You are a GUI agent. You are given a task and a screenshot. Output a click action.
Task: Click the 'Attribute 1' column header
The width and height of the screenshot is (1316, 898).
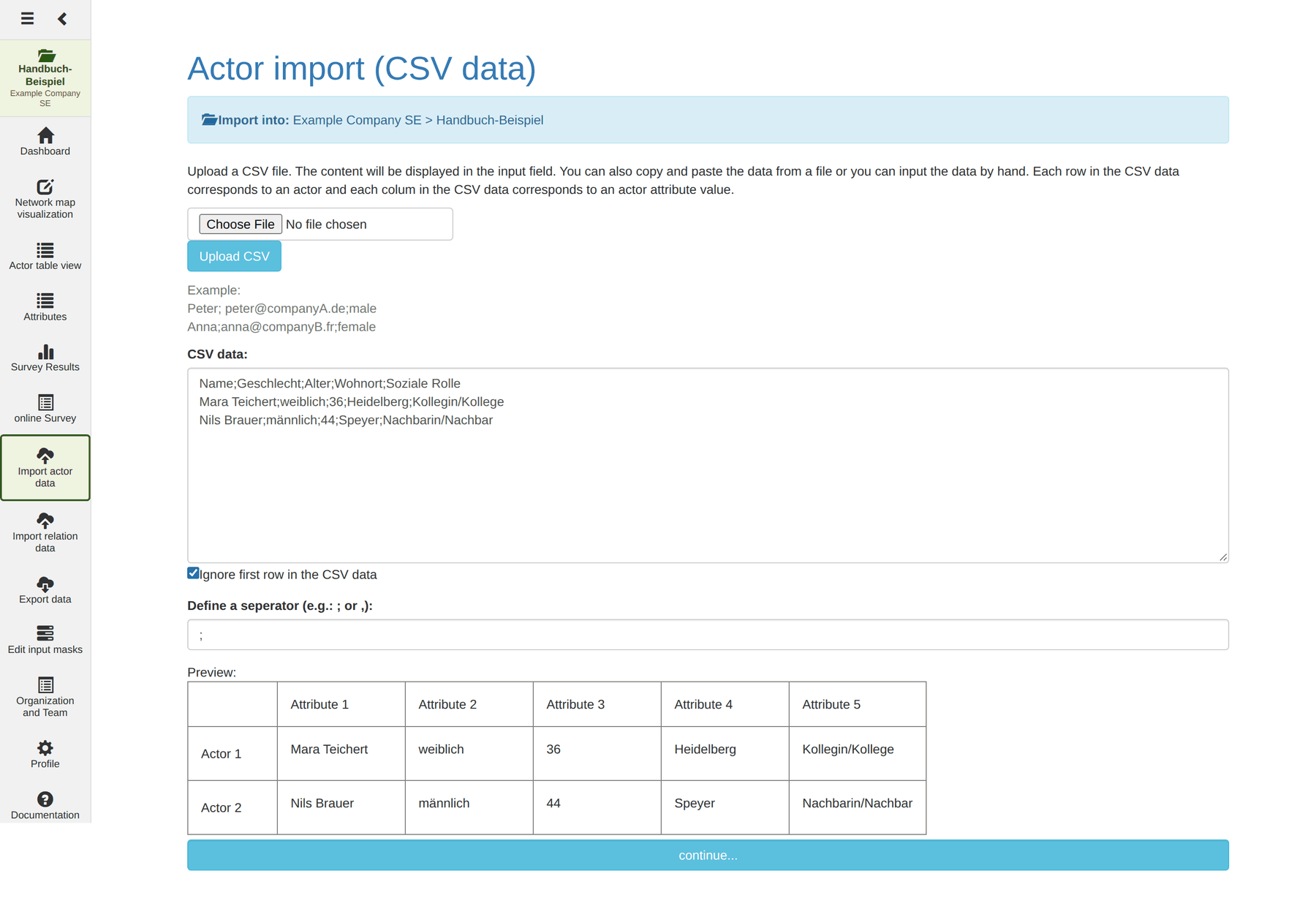tap(341, 704)
